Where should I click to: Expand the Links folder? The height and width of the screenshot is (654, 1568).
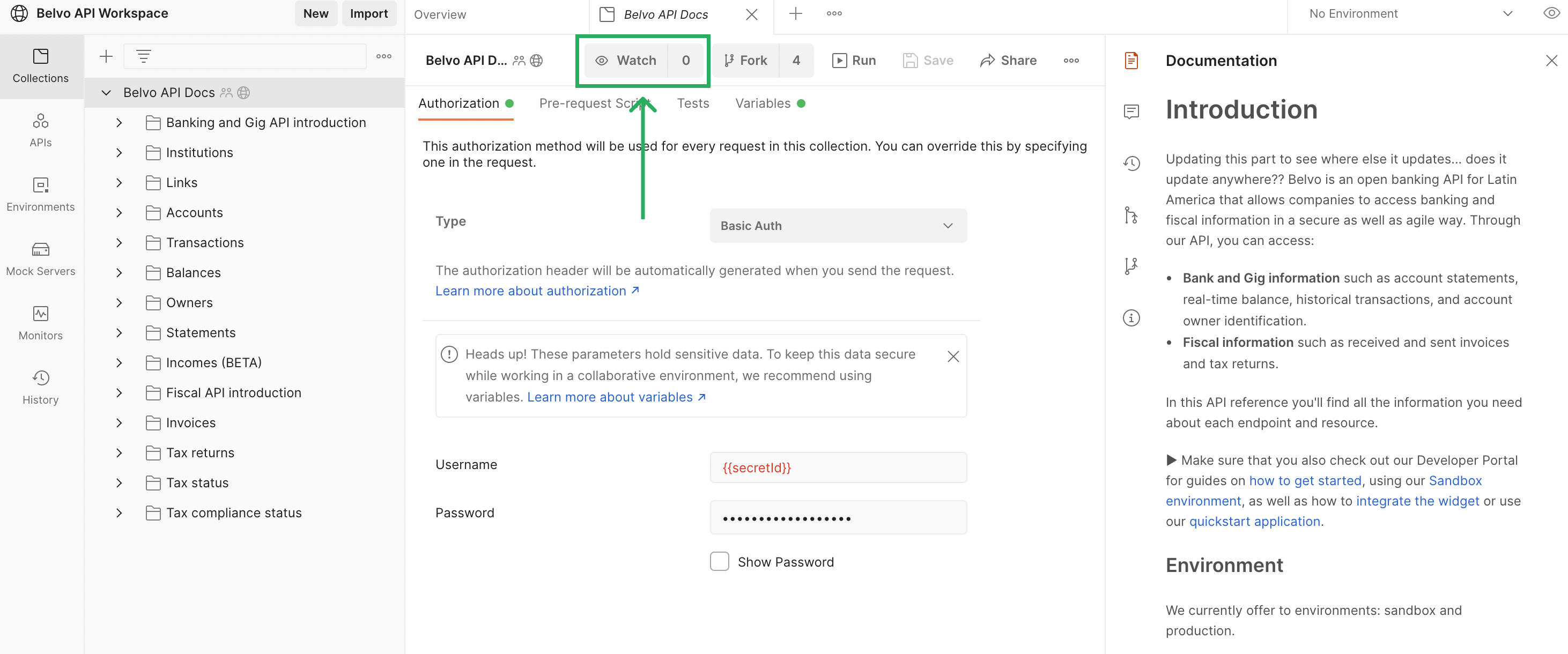click(119, 182)
